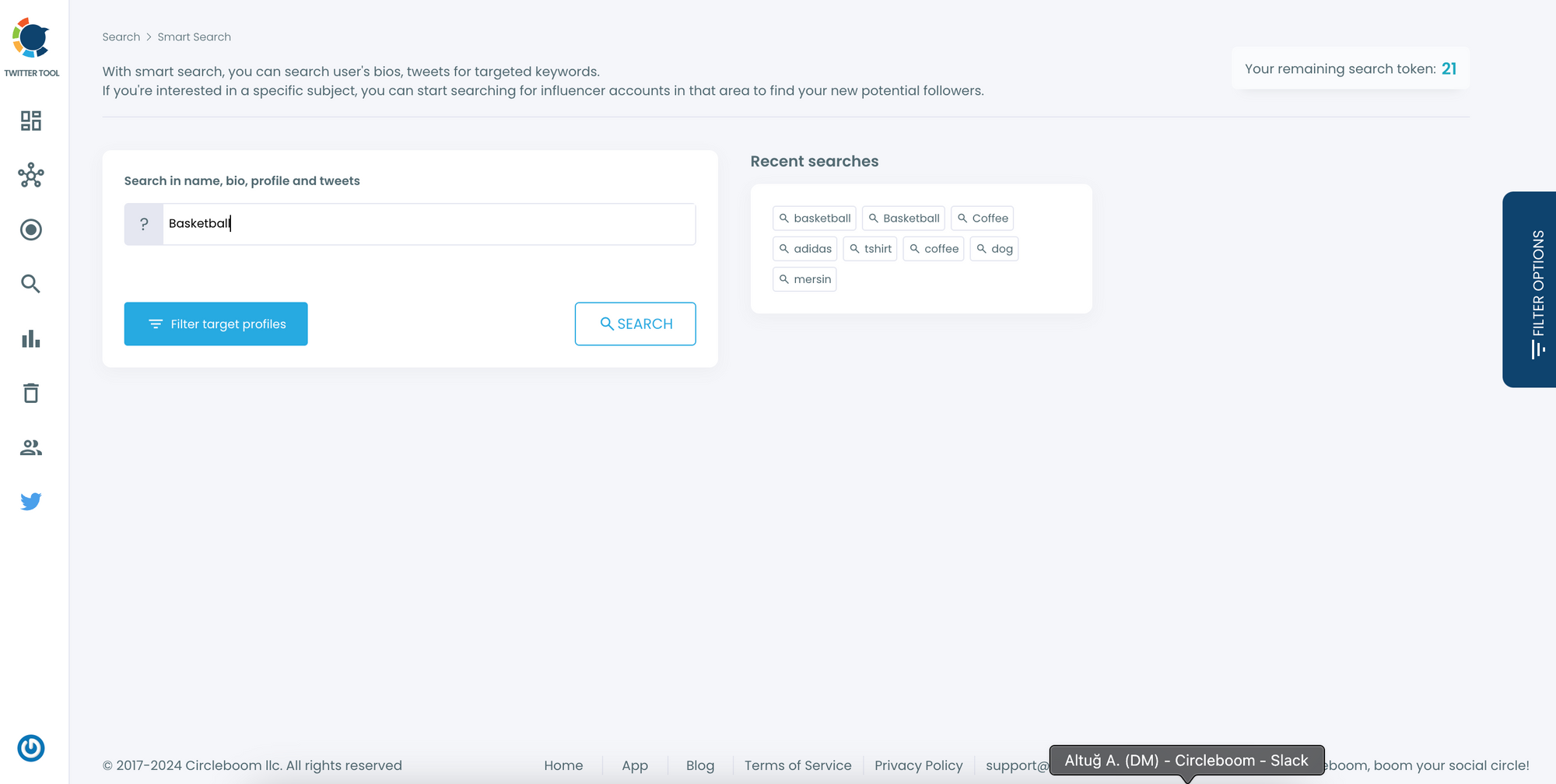Open the Search breadcrumb link
The height and width of the screenshot is (784, 1556).
[x=121, y=37]
